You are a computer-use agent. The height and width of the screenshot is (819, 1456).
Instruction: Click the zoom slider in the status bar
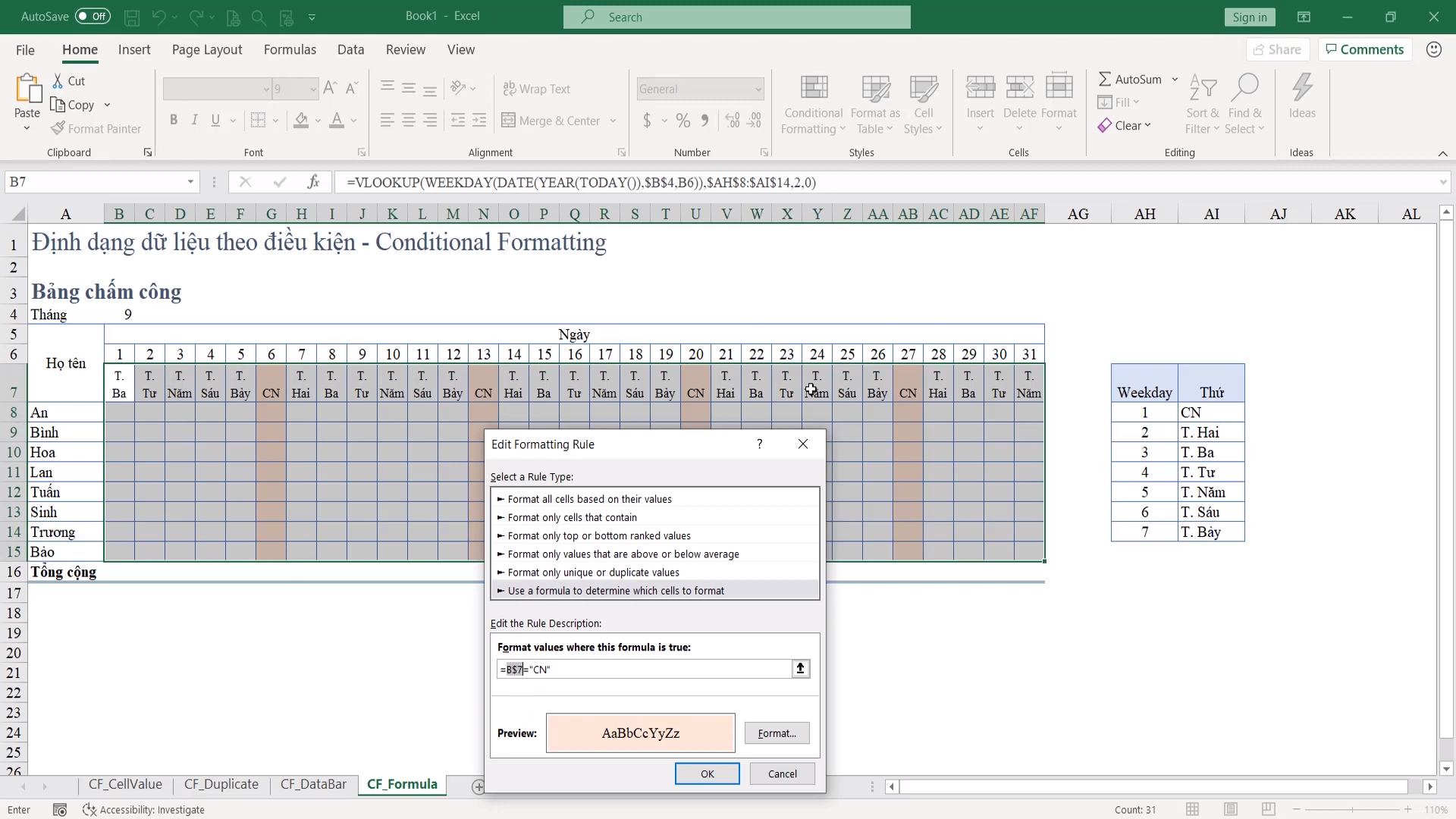pos(1352,809)
